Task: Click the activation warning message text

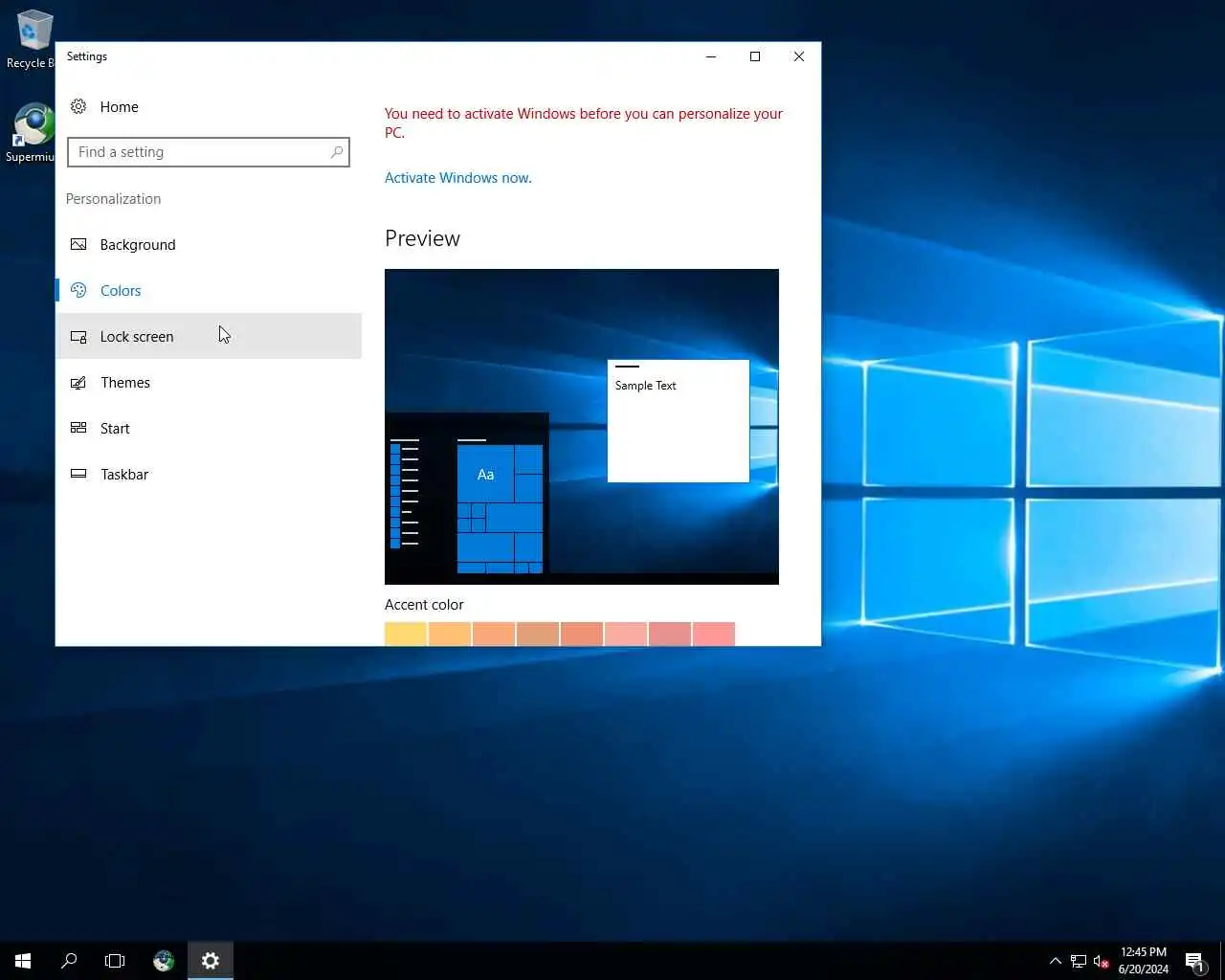Action: tap(584, 122)
